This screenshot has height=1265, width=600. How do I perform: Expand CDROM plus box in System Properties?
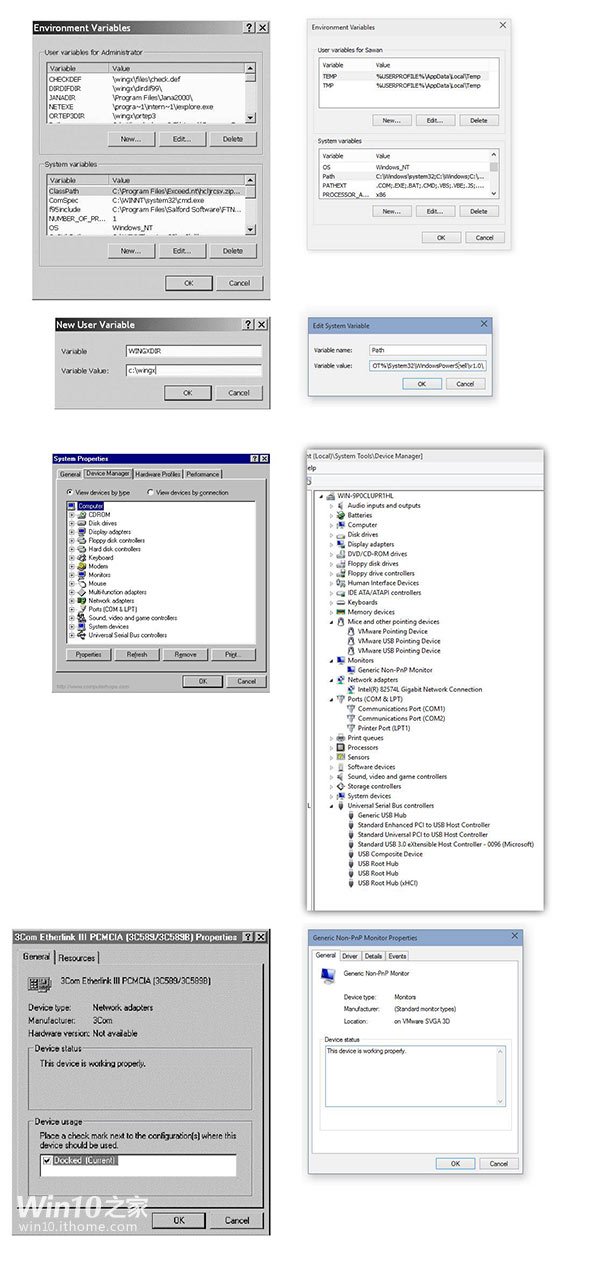71,514
